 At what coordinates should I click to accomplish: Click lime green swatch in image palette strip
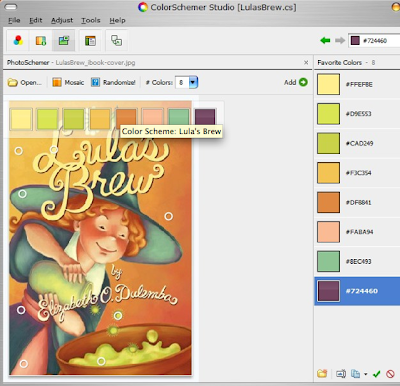48,119
